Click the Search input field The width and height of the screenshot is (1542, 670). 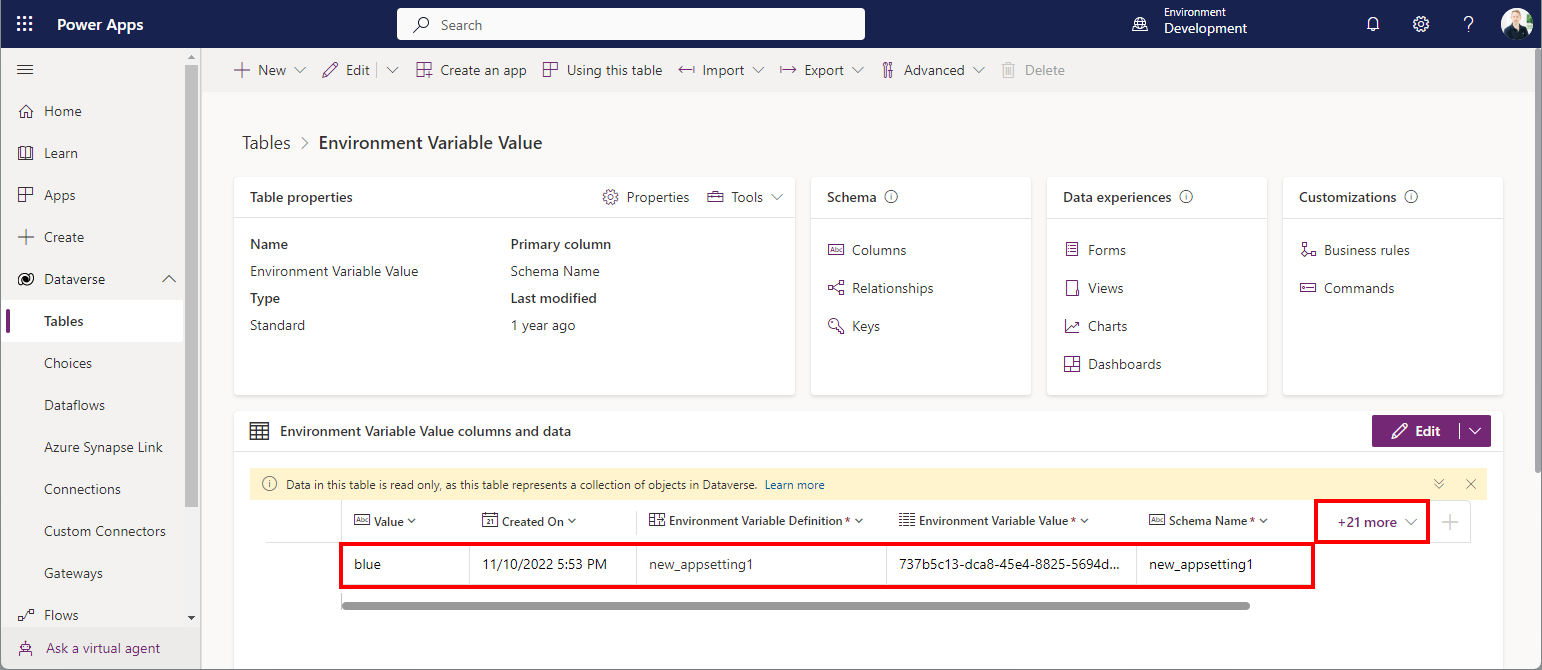click(x=630, y=24)
